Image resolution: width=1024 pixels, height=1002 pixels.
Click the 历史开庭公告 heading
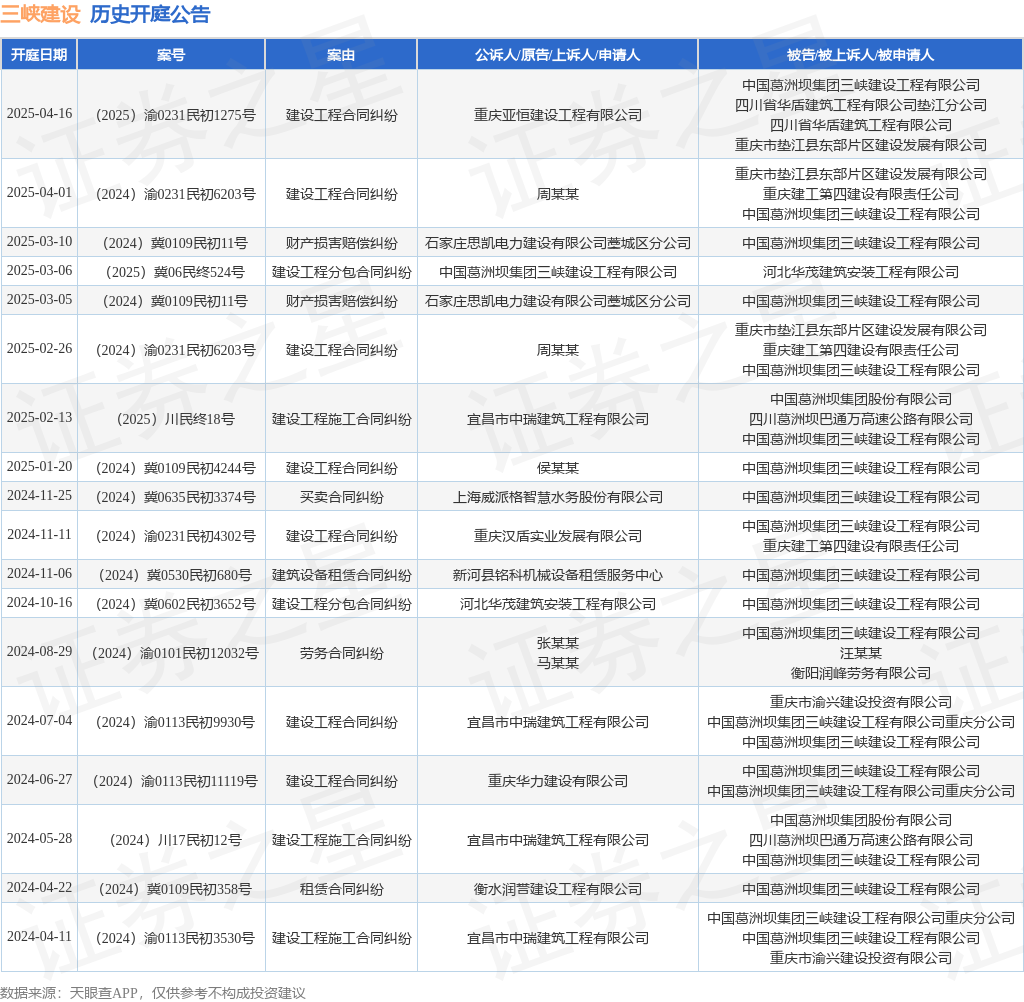pos(150,14)
